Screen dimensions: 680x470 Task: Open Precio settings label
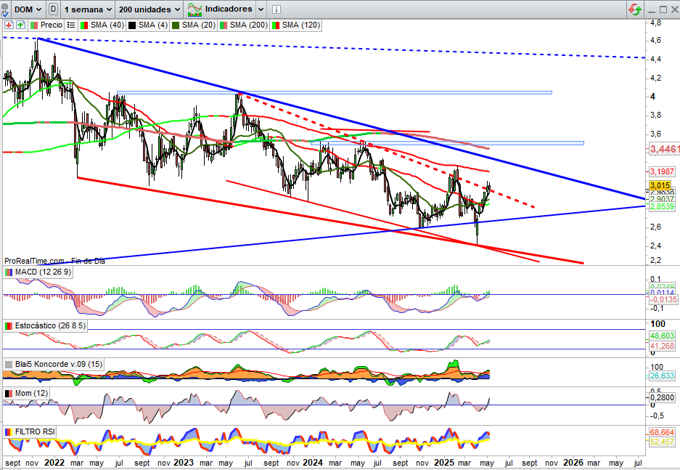(x=51, y=25)
